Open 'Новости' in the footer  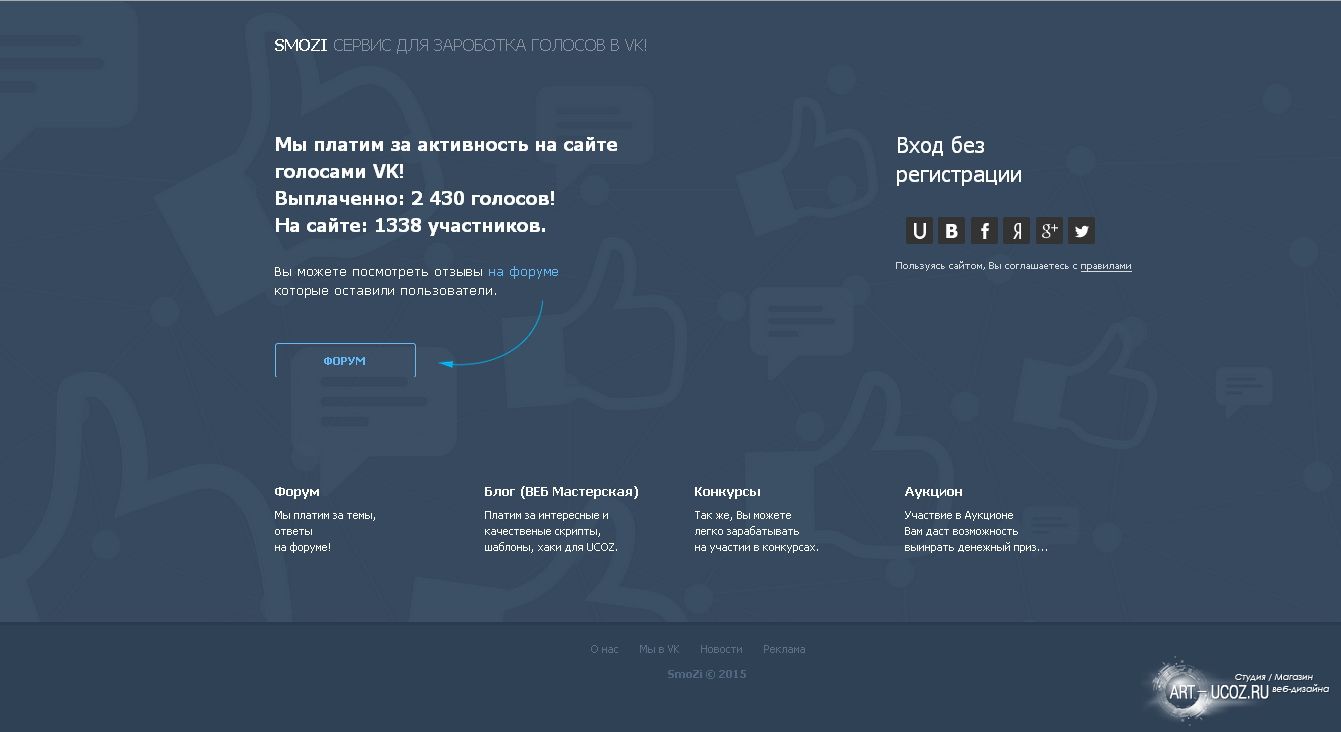click(721, 649)
